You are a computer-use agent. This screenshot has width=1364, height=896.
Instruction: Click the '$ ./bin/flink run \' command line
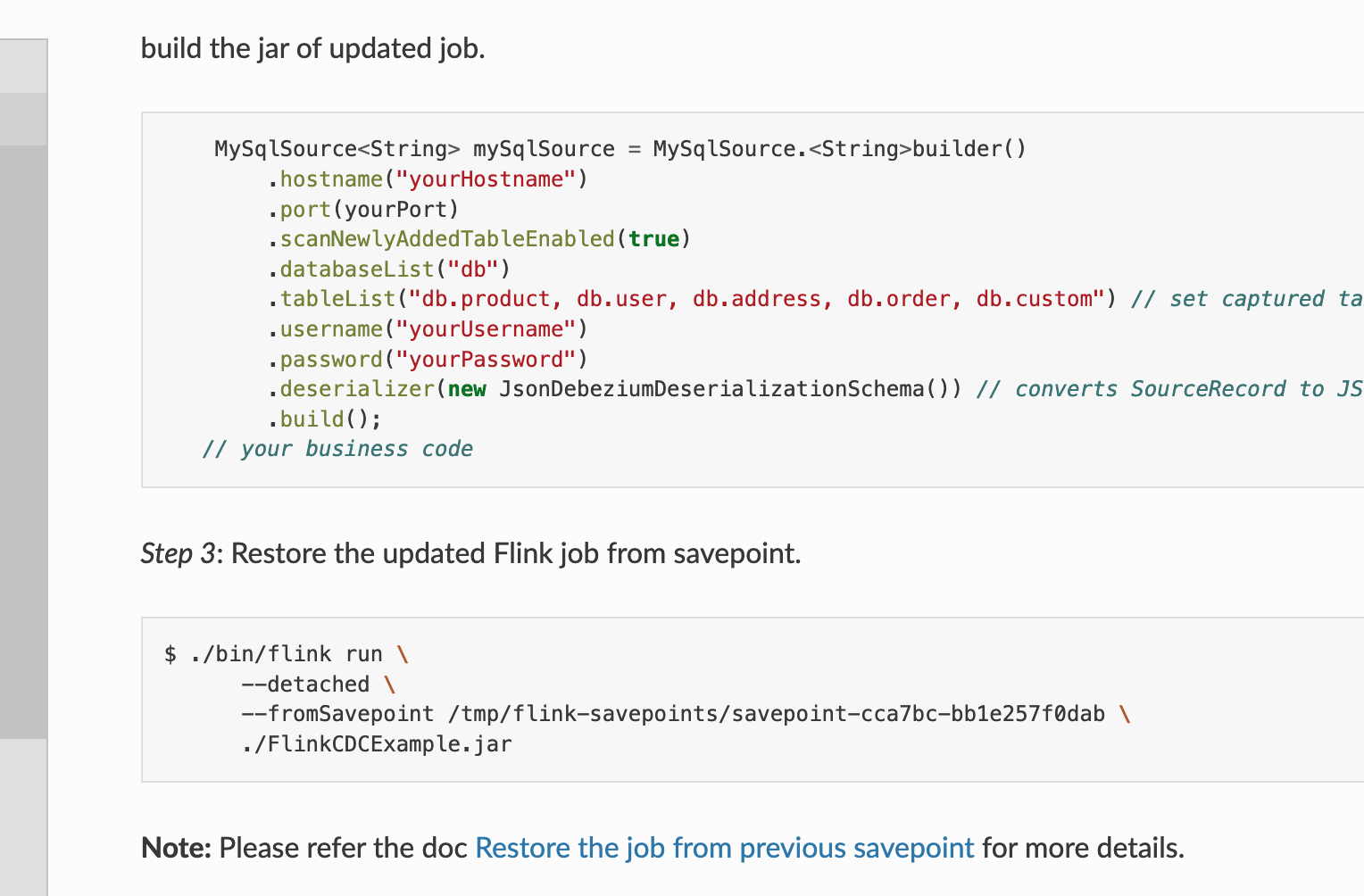(287, 654)
